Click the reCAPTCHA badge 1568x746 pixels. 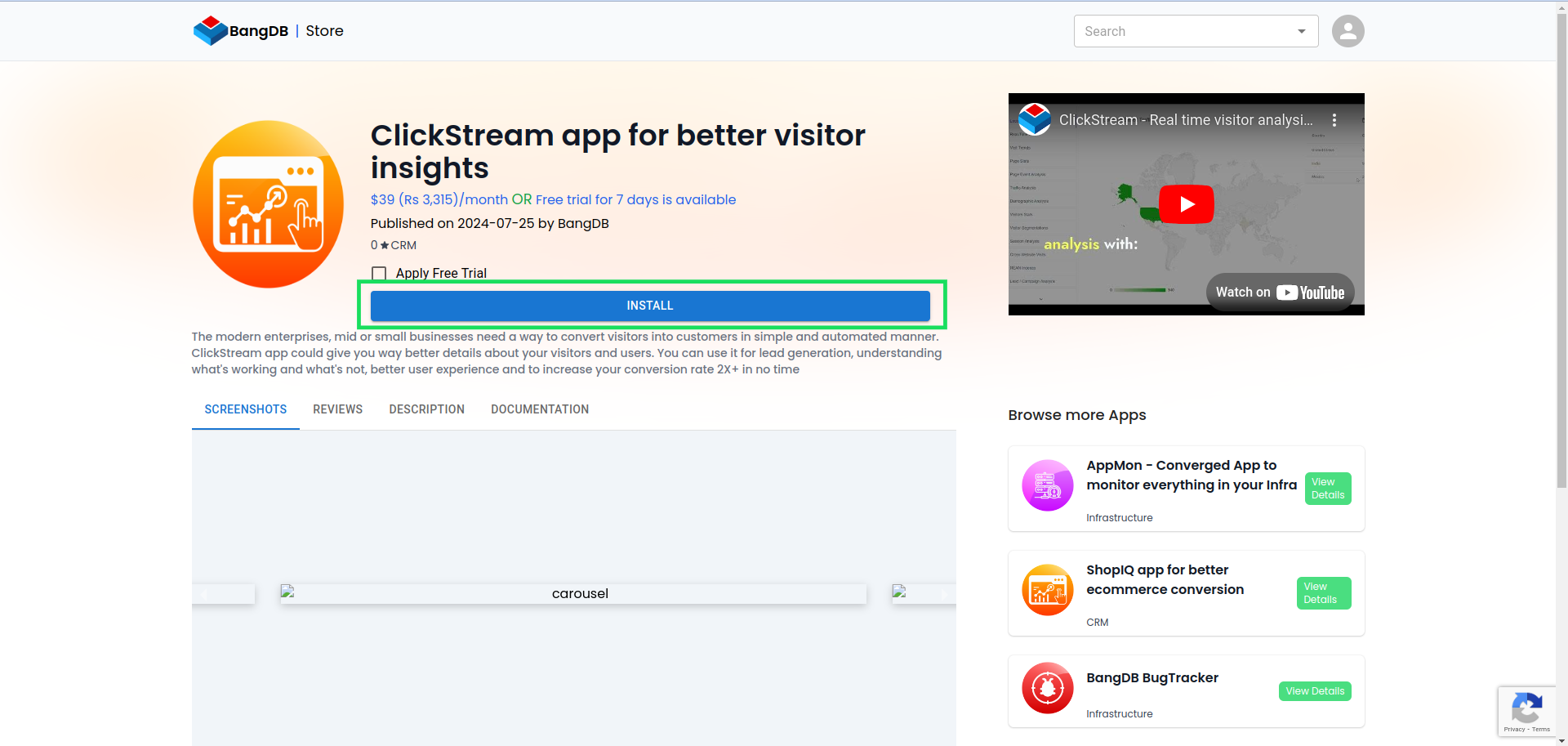[x=1526, y=712]
